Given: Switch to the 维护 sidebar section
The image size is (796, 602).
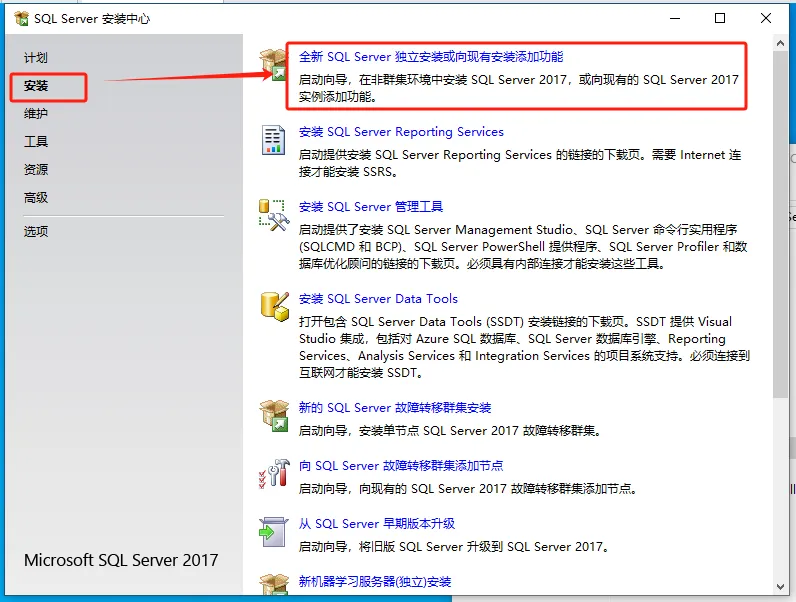Looking at the screenshot, I should click(36, 114).
